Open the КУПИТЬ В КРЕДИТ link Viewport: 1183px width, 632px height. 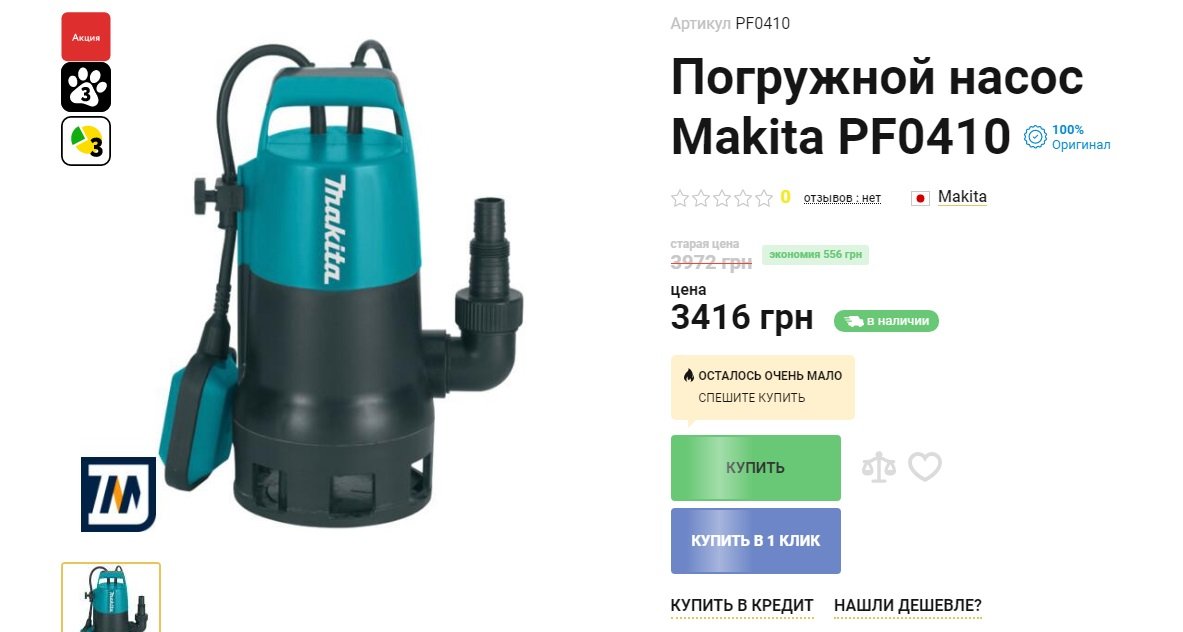pos(742,606)
